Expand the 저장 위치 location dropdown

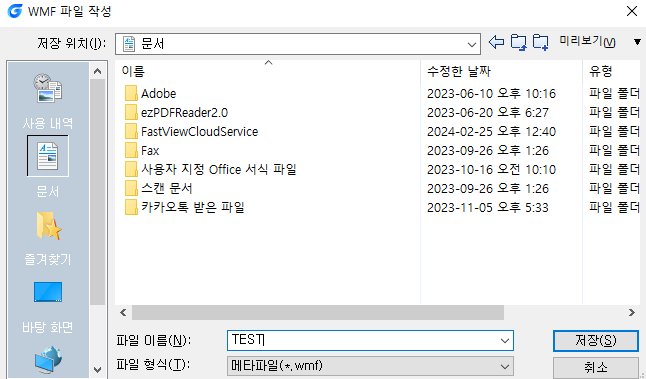472,44
